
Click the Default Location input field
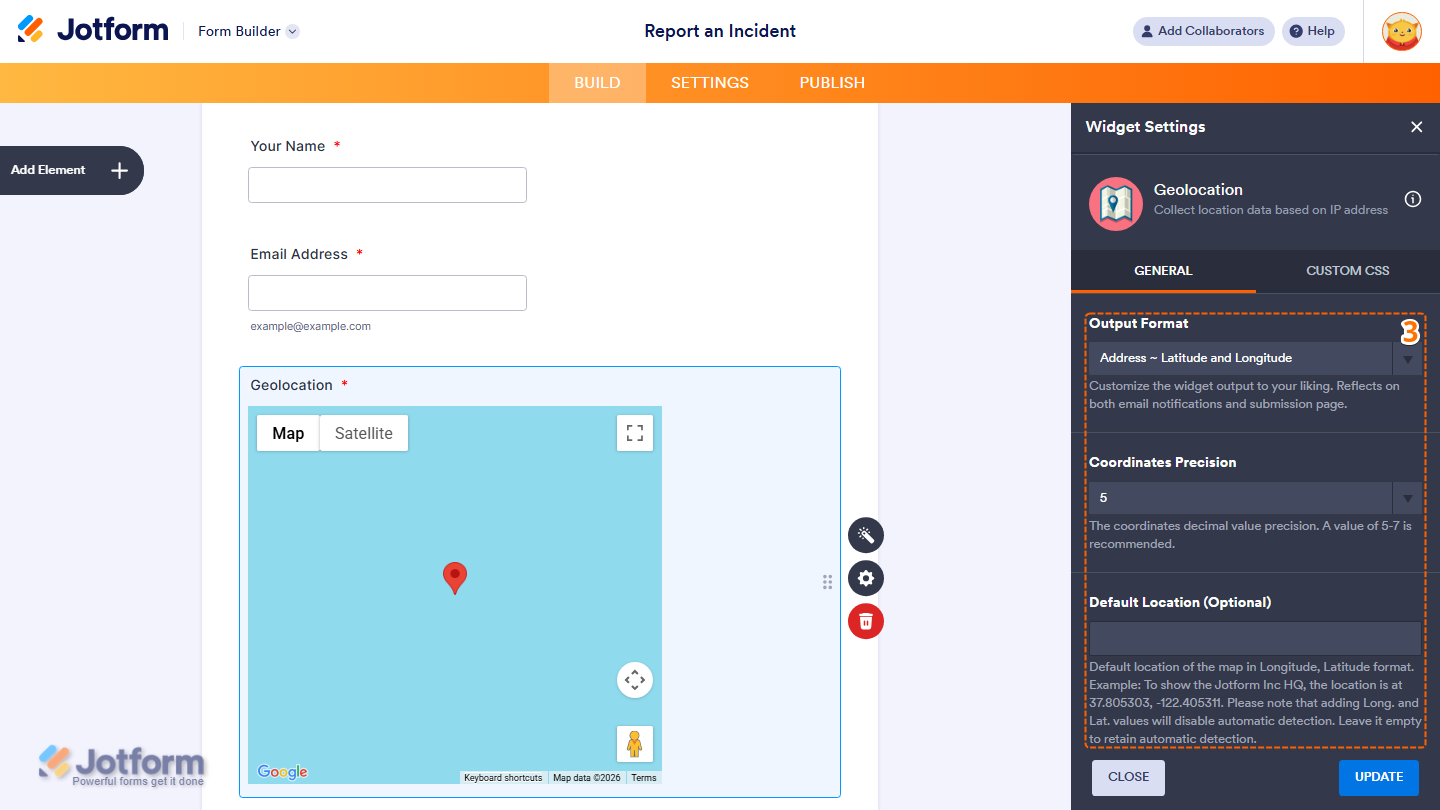pyautogui.click(x=1255, y=639)
